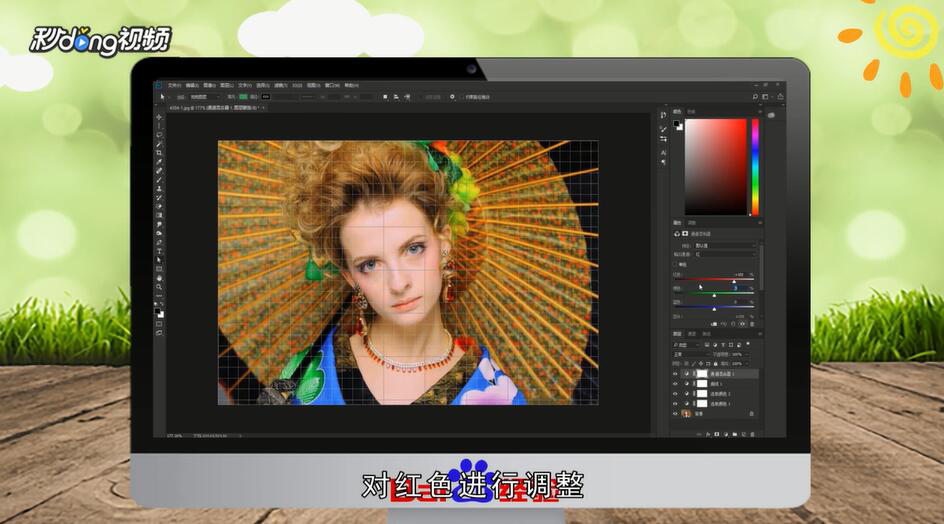The width and height of the screenshot is (944, 524).
Task: Open the layer filter type dropdown
Action: point(686,345)
